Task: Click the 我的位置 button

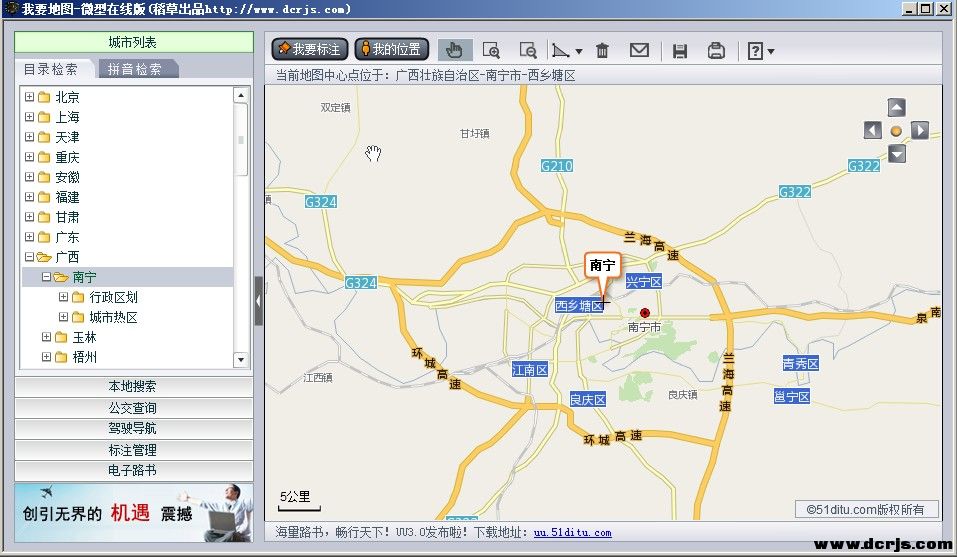Action: tap(392, 49)
